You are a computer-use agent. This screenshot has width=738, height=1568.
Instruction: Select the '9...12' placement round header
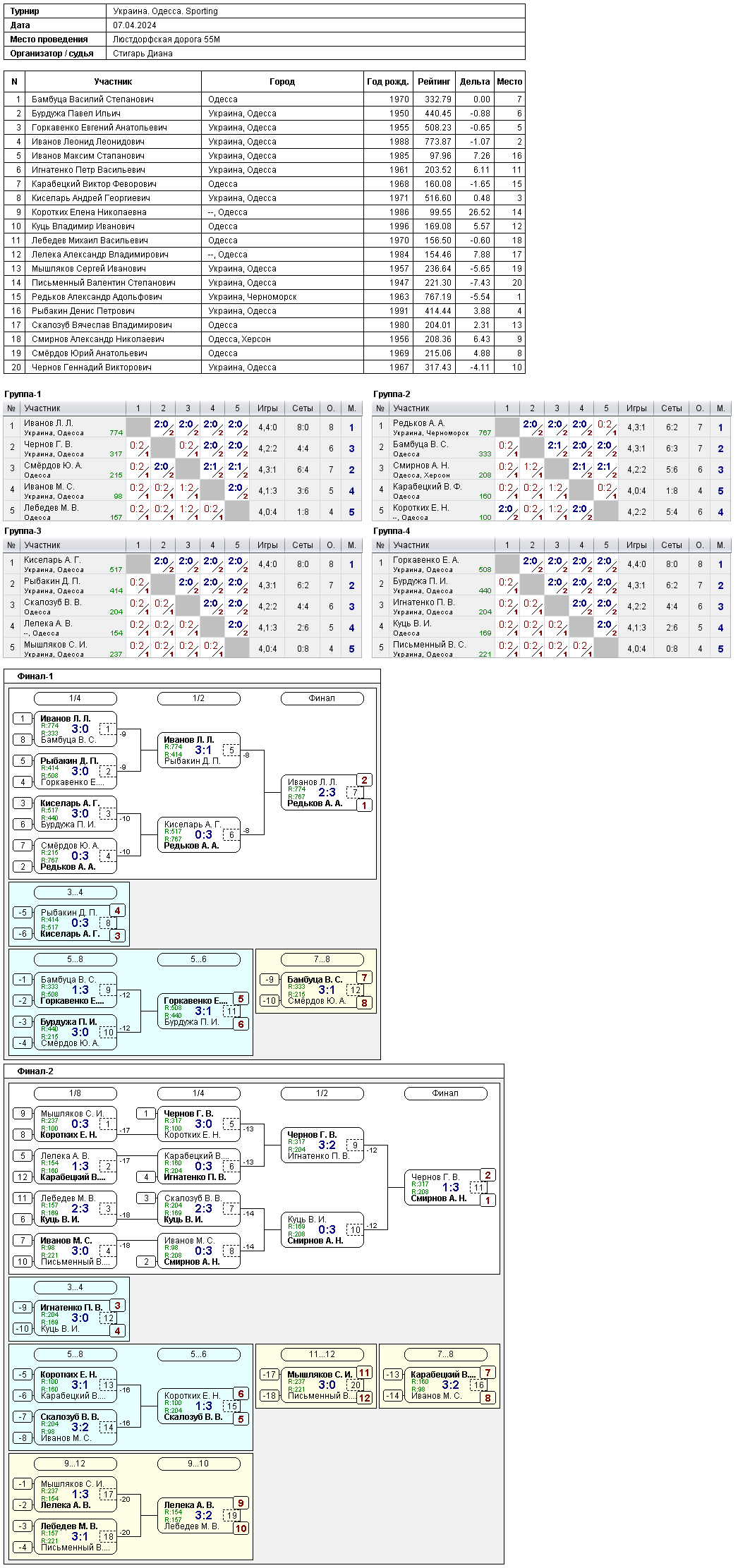75,1464
